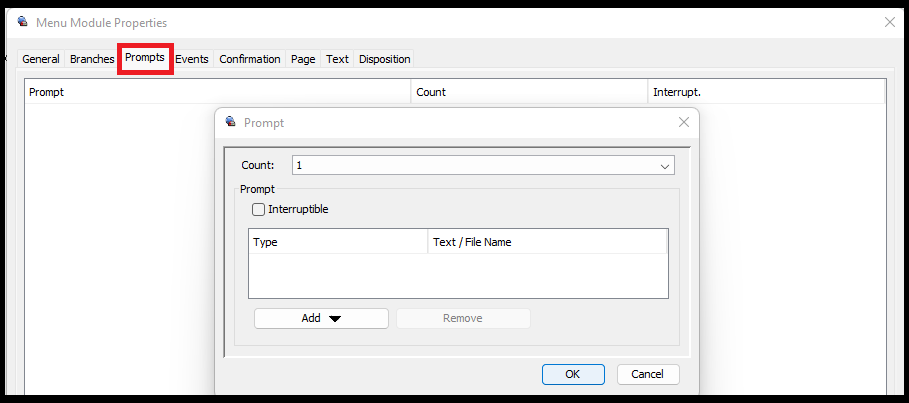Image resolution: width=909 pixels, height=403 pixels.
Task: Click the Interrupt. column header
Action: coord(766,92)
